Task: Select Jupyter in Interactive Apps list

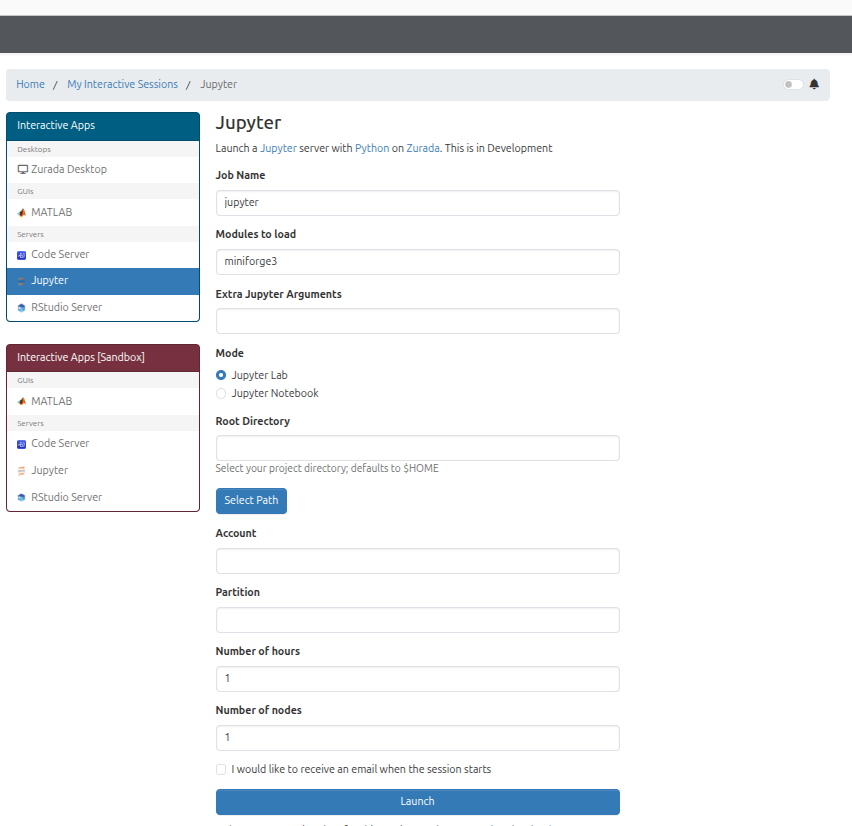Action: (103, 281)
